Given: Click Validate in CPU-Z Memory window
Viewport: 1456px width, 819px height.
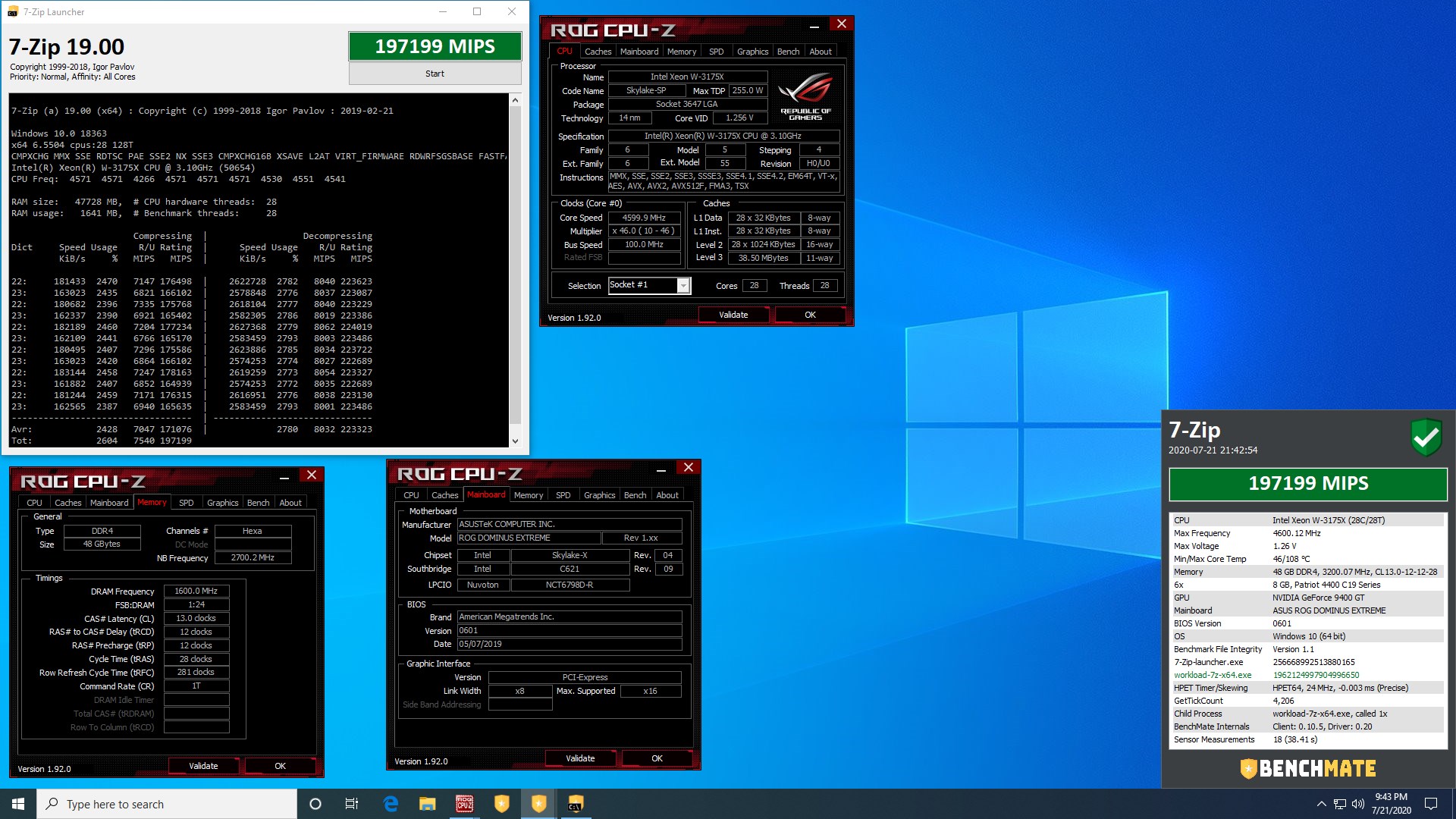Looking at the screenshot, I should pyautogui.click(x=203, y=766).
